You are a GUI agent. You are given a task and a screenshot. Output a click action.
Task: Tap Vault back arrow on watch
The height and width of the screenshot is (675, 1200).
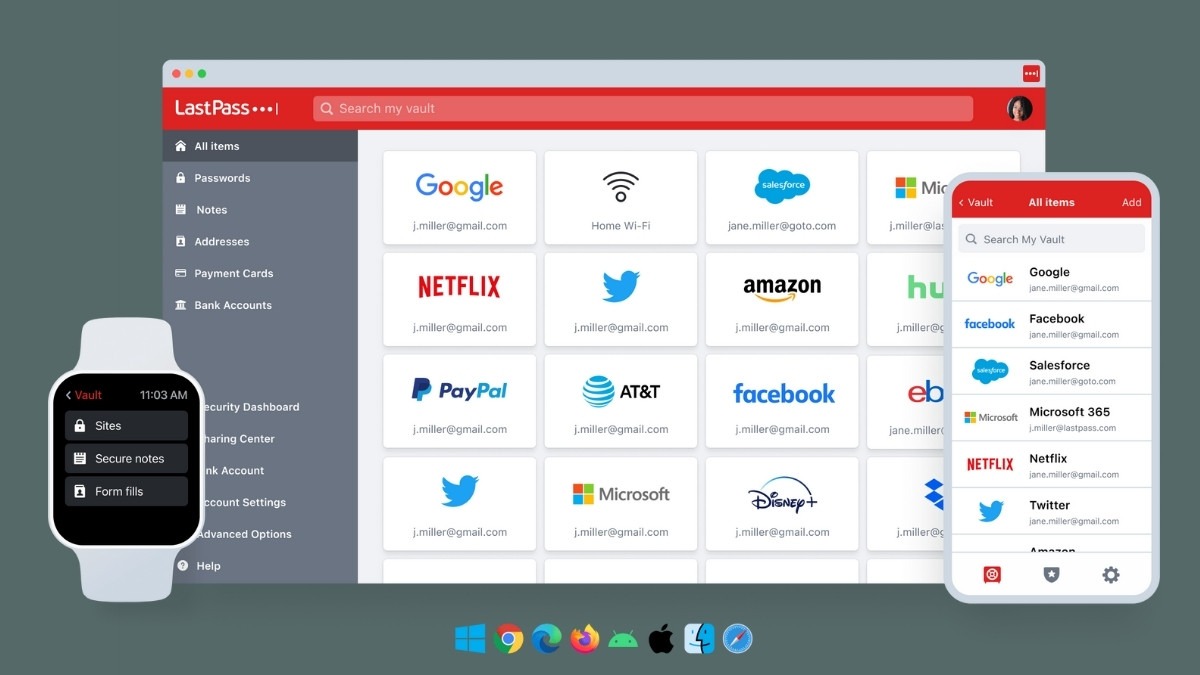click(x=84, y=395)
